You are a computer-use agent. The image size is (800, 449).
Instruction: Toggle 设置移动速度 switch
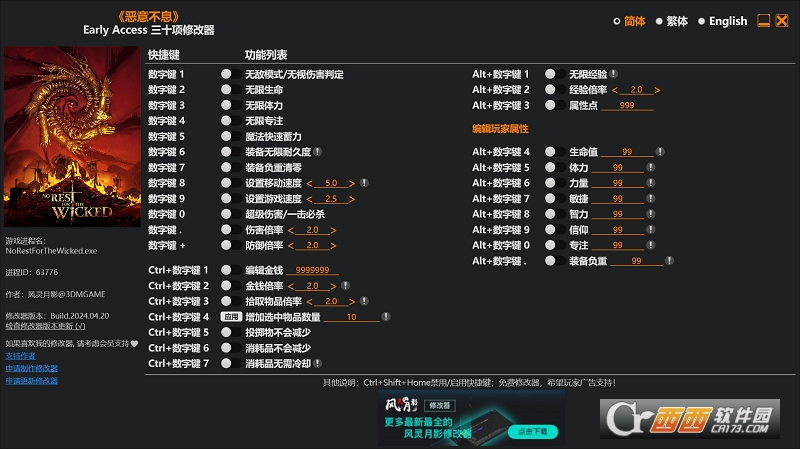[231, 183]
